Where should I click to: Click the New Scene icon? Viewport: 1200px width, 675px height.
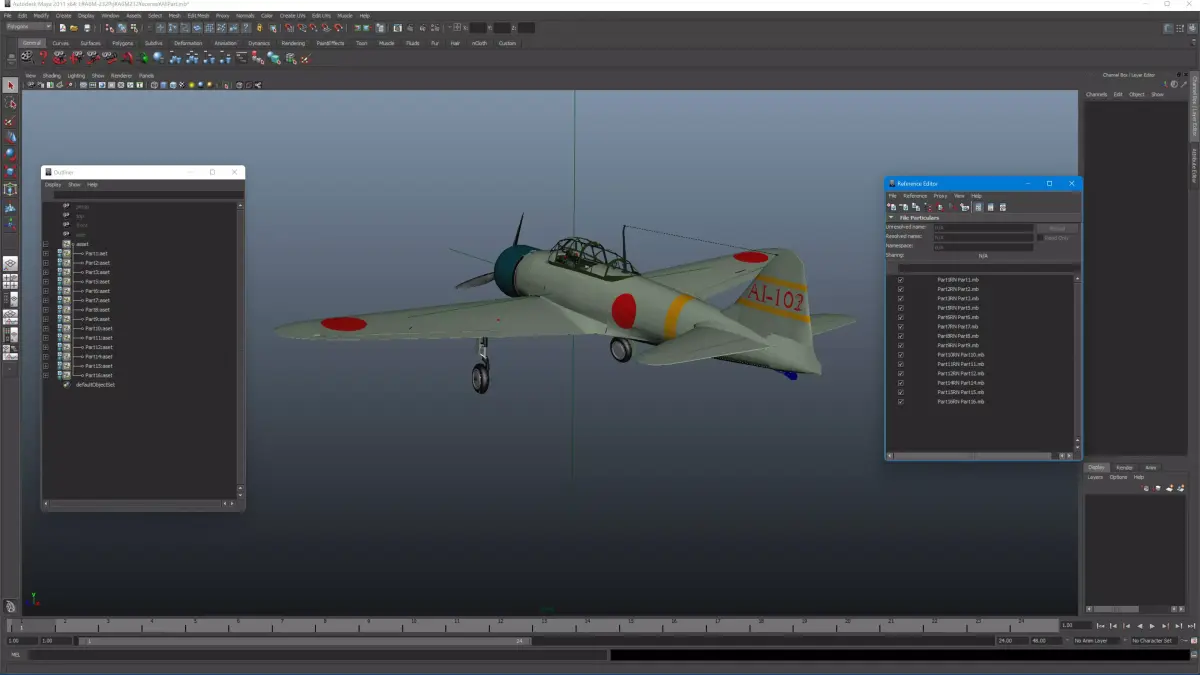coord(62,28)
